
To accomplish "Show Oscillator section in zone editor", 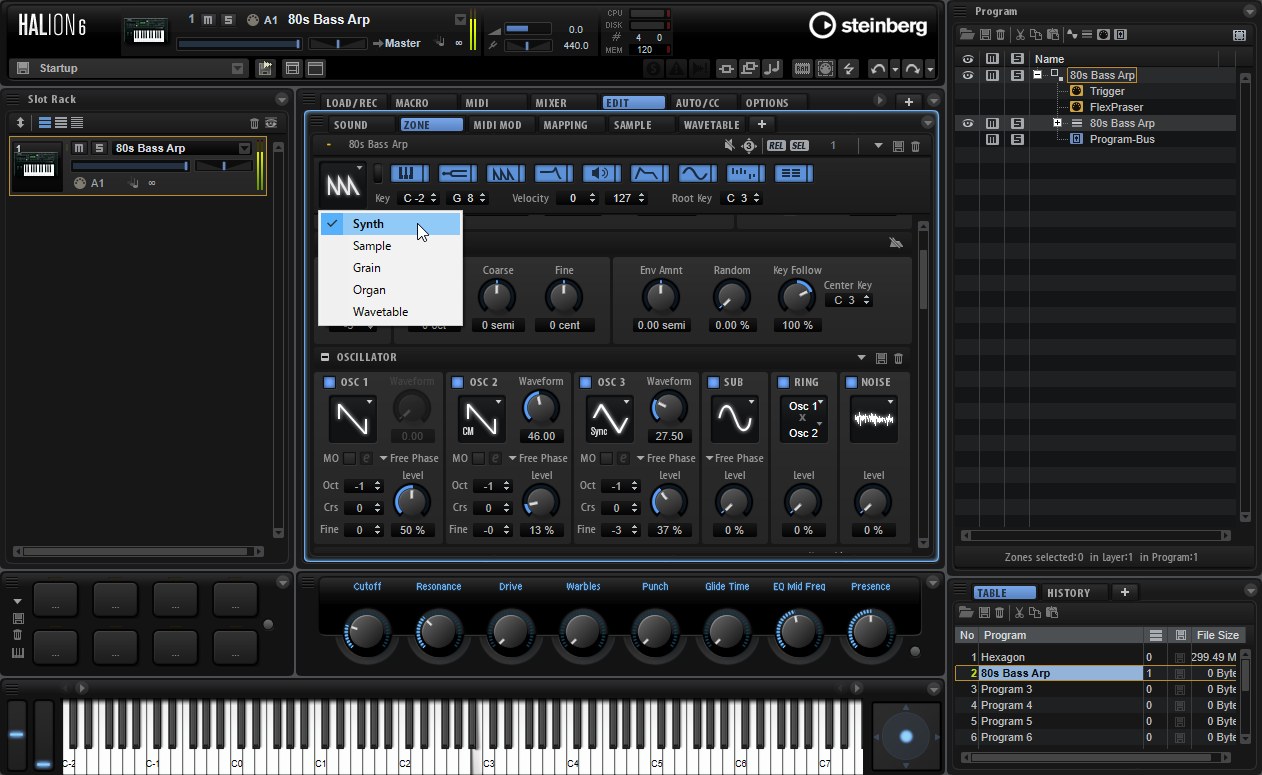I will [x=506, y=174].
